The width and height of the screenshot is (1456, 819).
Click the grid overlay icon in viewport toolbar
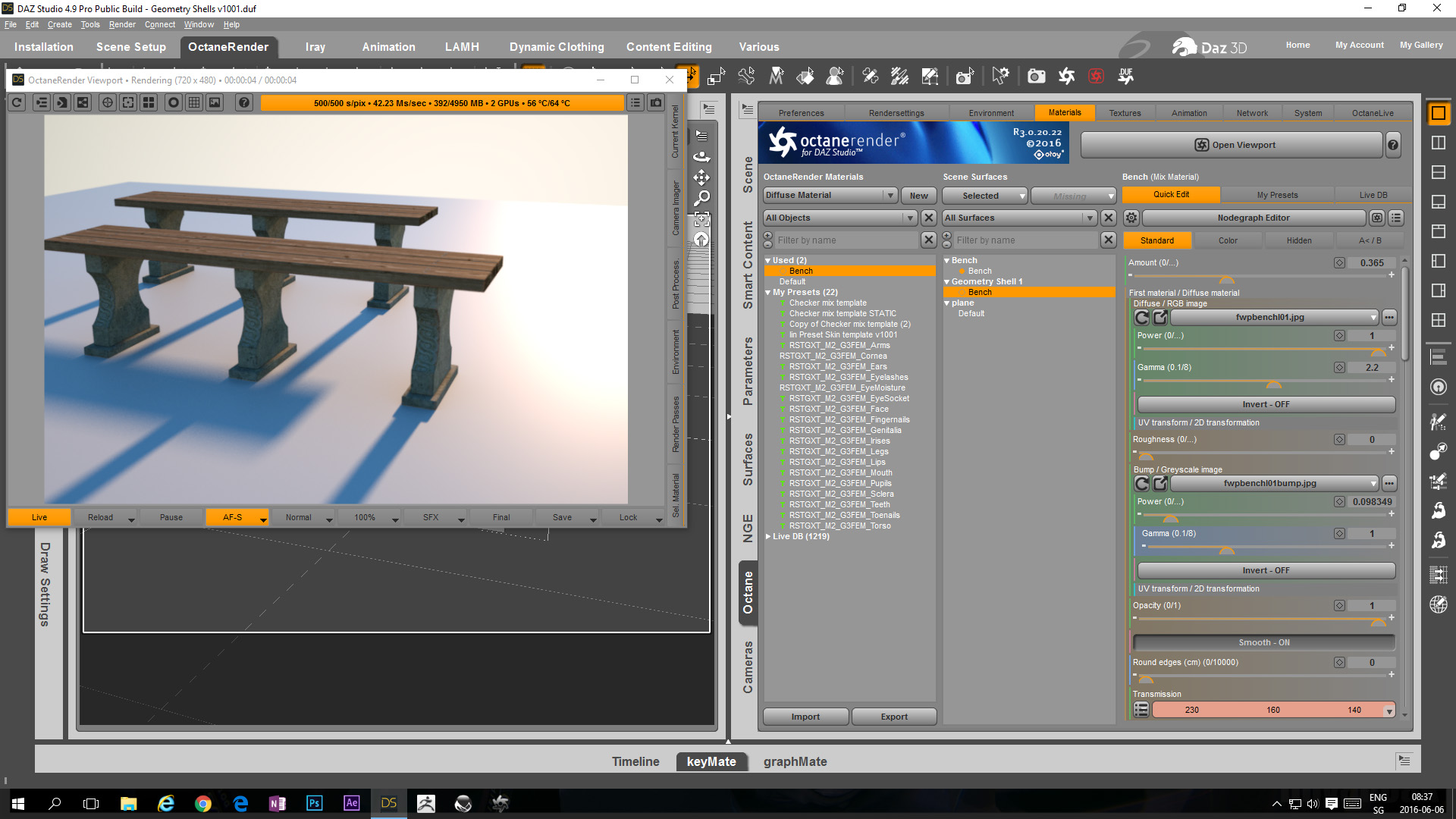(x=194, y=102)
